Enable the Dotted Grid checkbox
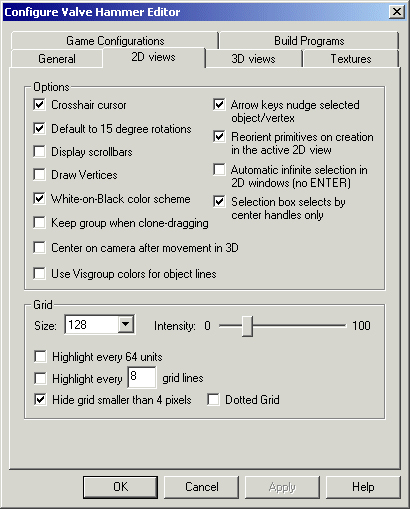The width and height of the screenshot is (410, 509). coord(213,399)
